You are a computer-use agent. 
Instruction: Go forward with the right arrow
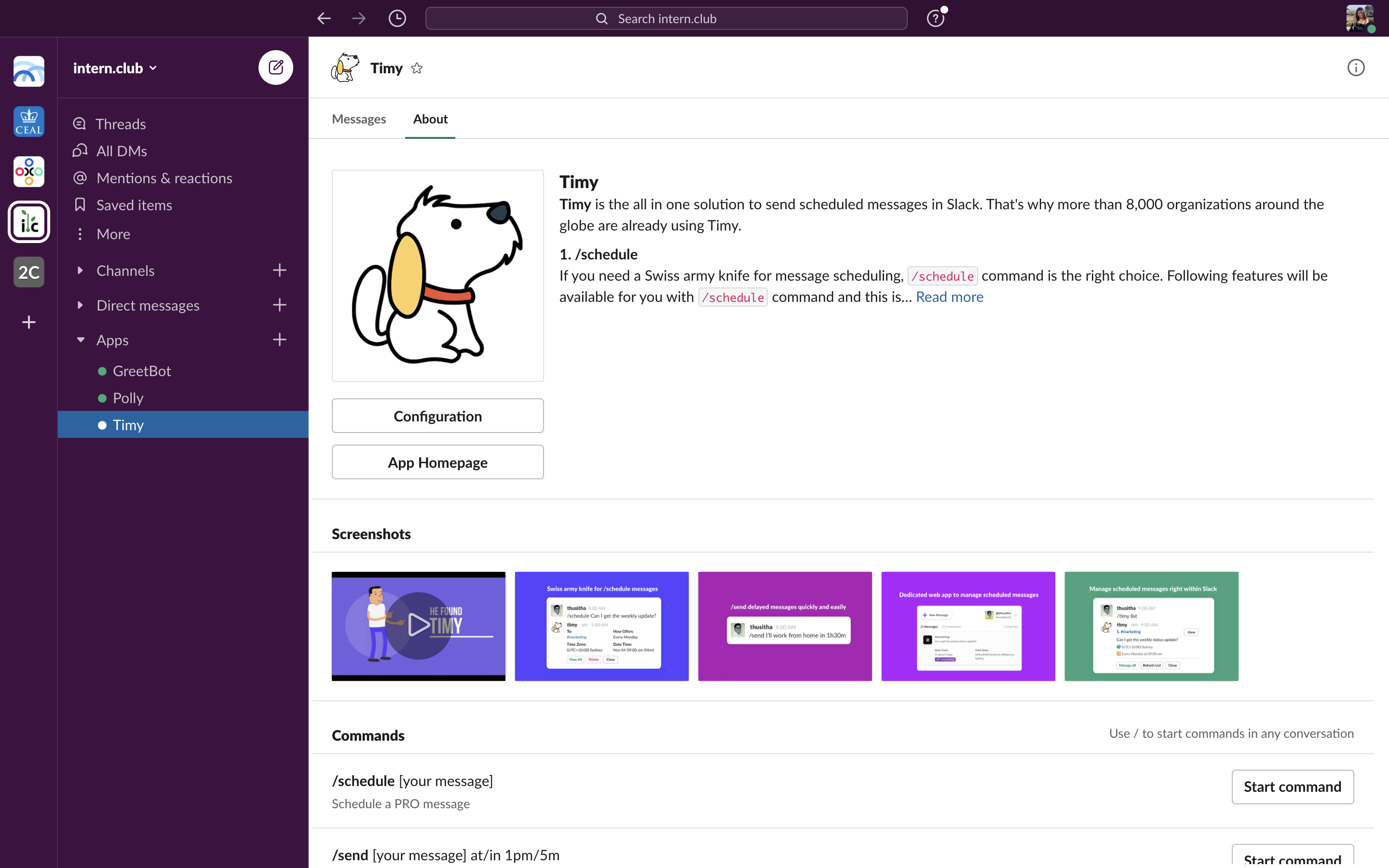[359, 18]
